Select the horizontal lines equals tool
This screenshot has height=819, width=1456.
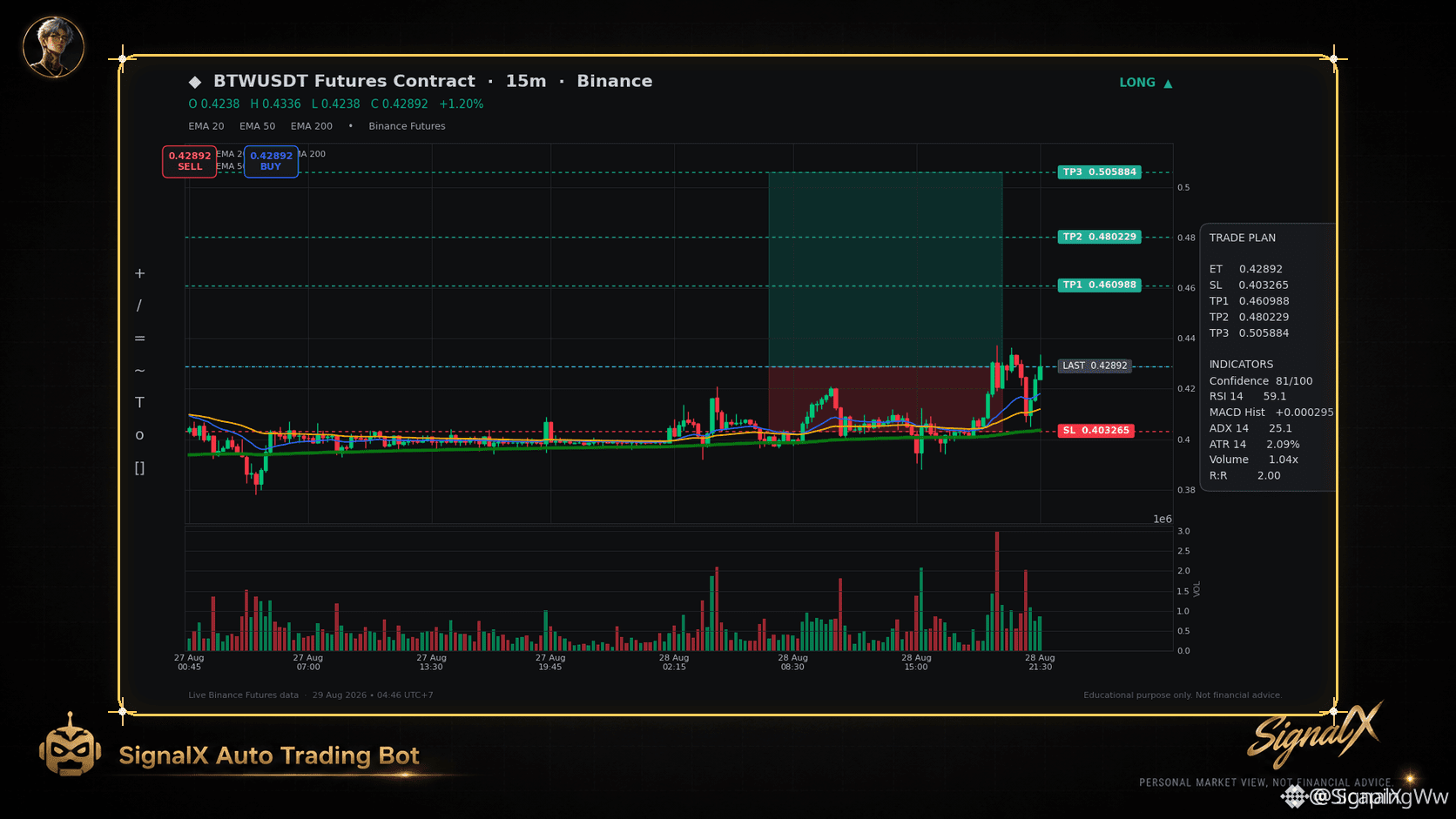pos(139,338)
